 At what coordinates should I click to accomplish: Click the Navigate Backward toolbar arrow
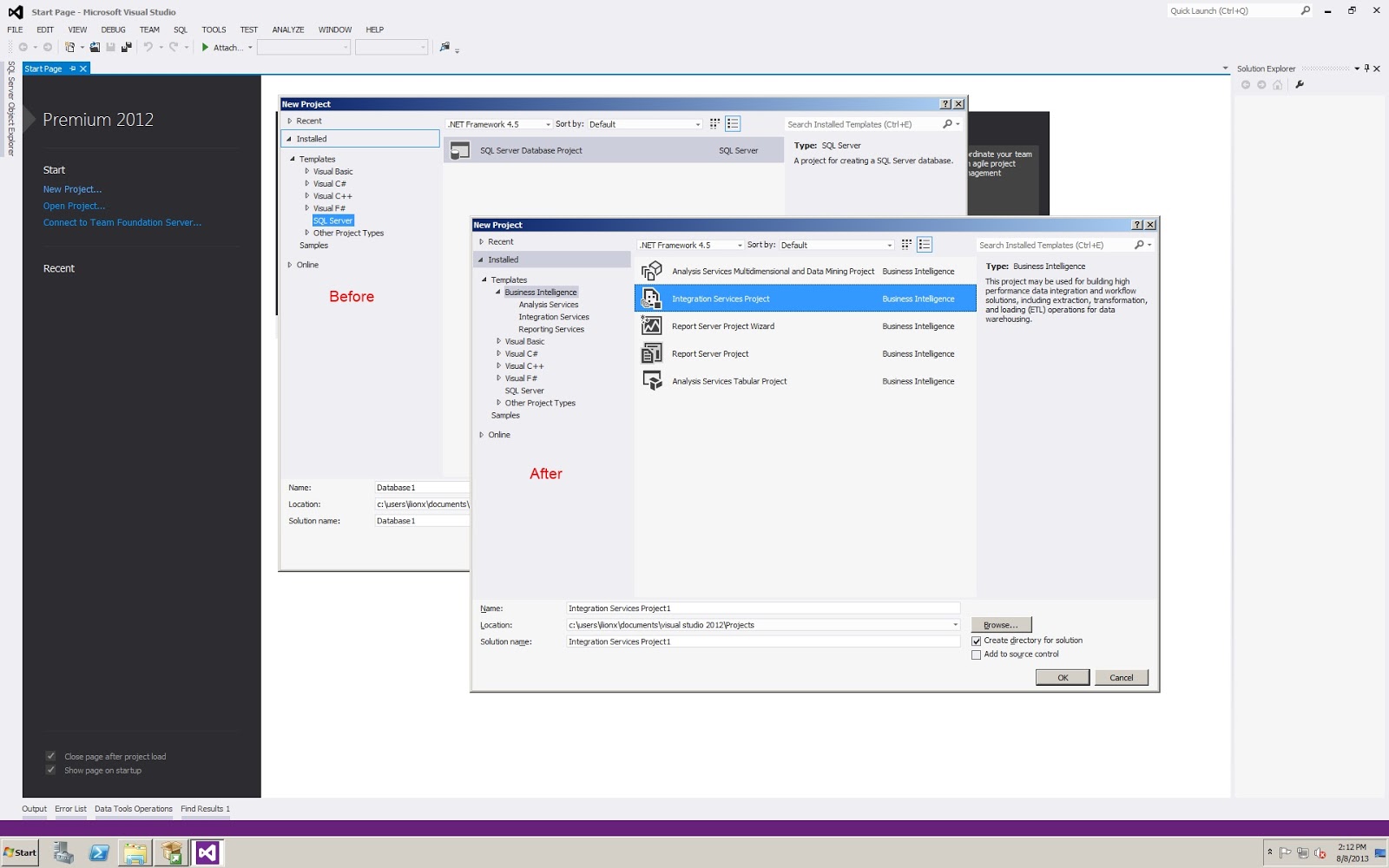click(x=23, y=47)
